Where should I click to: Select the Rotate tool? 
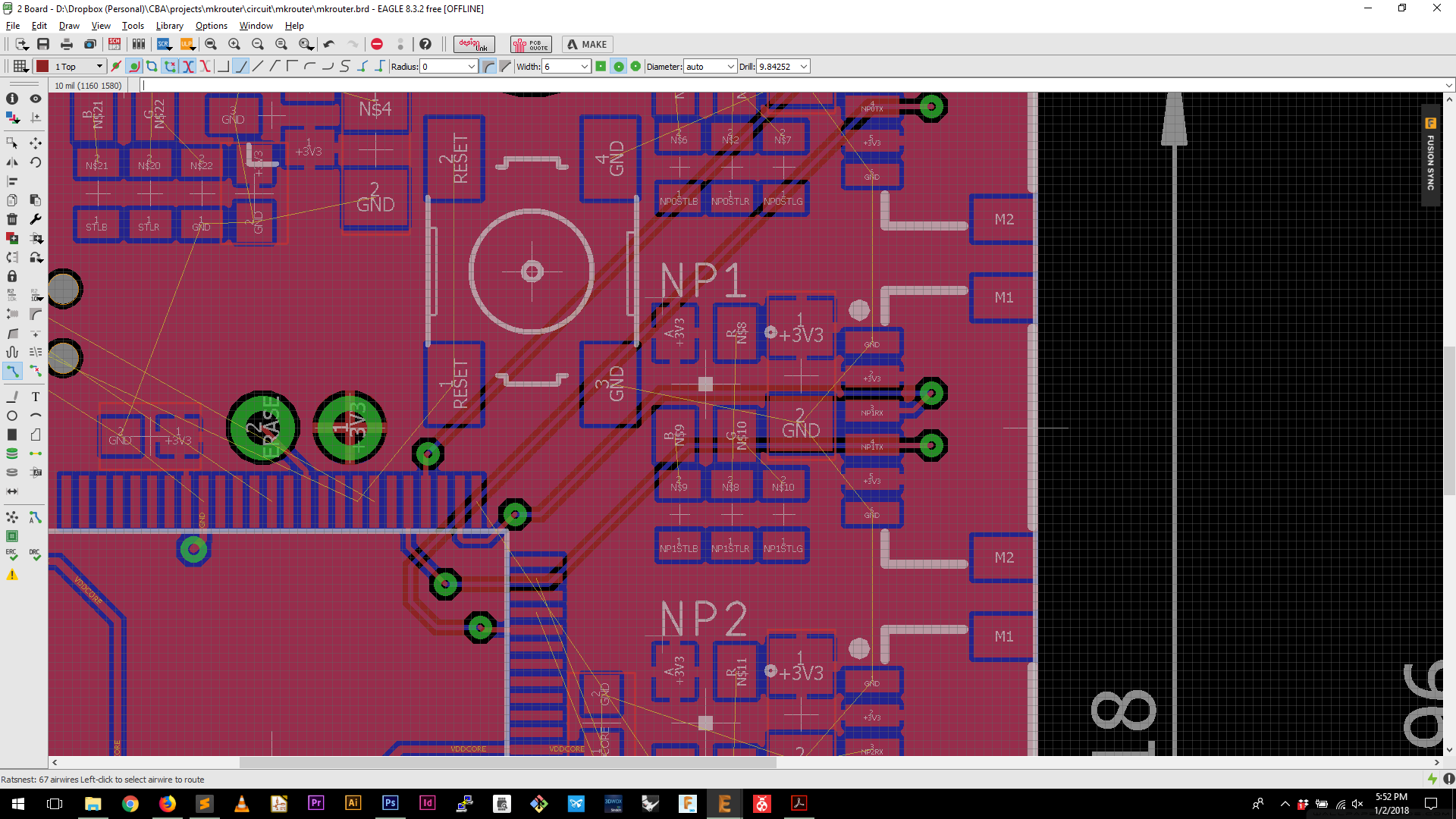(35, 162)
